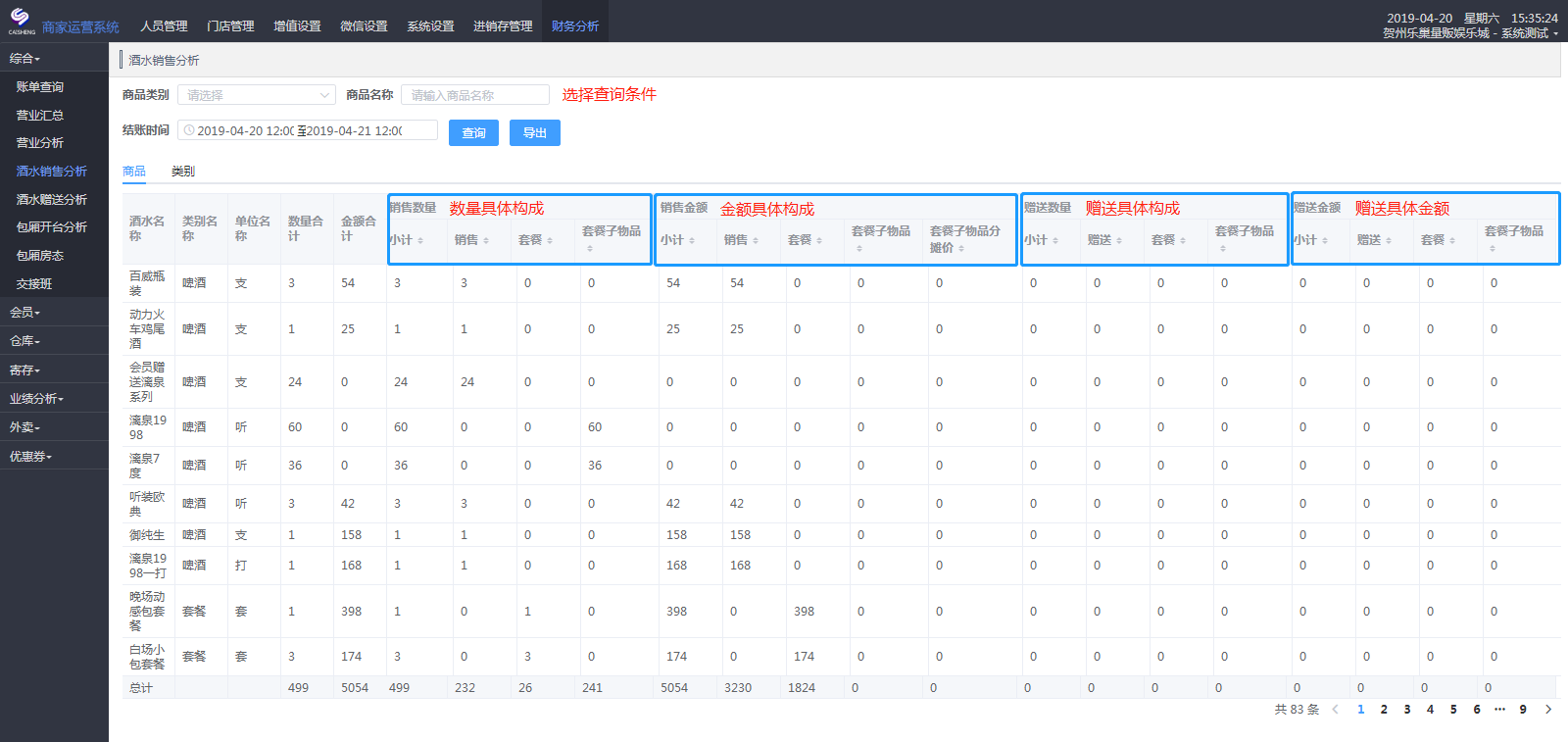This screenshot has width=1568, height=742.
Task: Expand the 寄存 sidebar section
Action: [x=54, y=371]
